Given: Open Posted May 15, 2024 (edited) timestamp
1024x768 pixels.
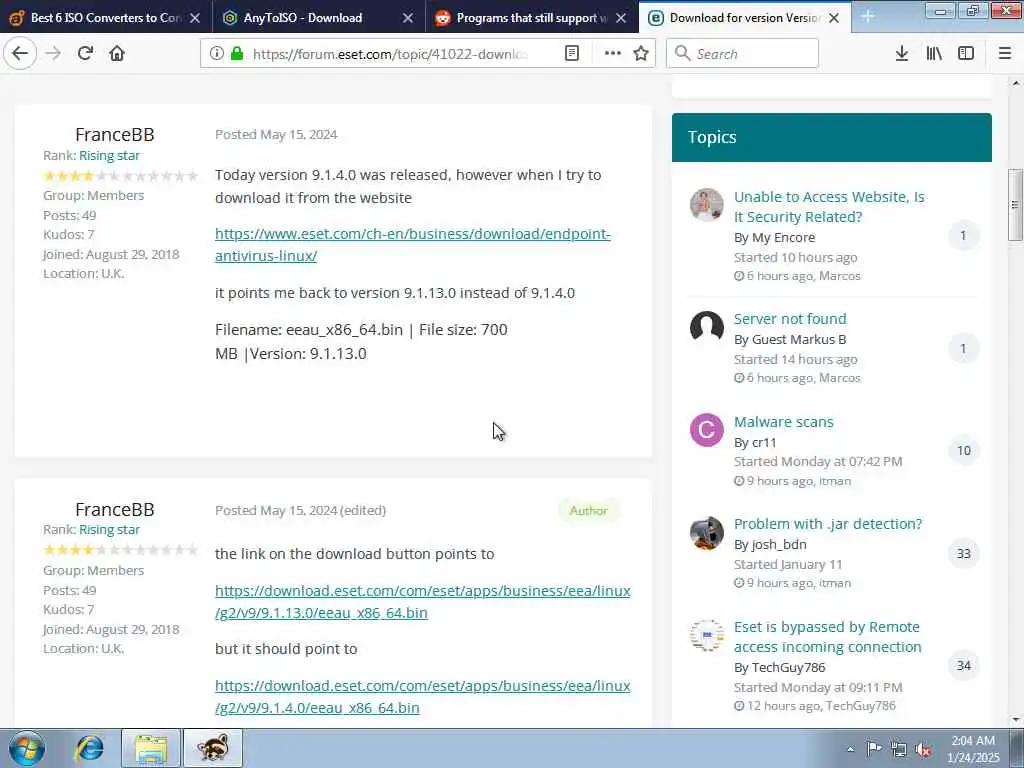Looking at the screenshot, I should (300, 511).
